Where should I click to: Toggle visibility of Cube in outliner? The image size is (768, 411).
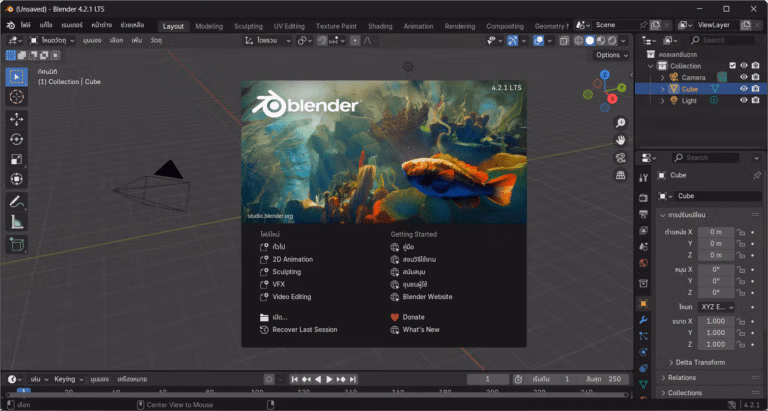(x=744, y=89)
